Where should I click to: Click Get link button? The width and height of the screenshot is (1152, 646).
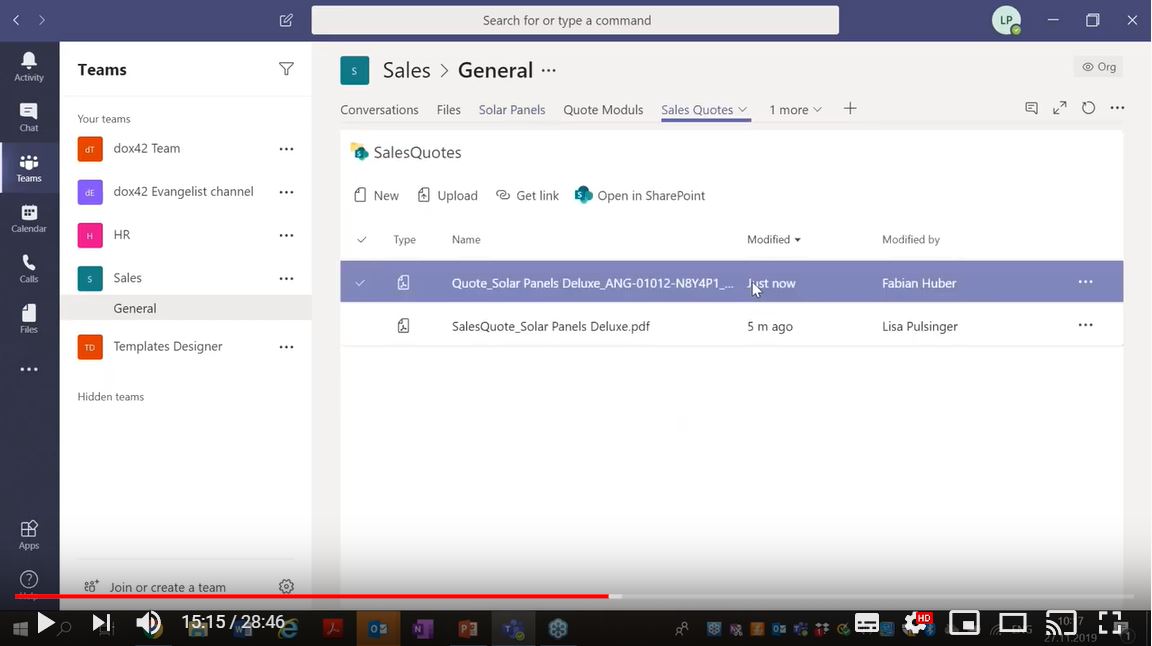[x=528, y=195]
